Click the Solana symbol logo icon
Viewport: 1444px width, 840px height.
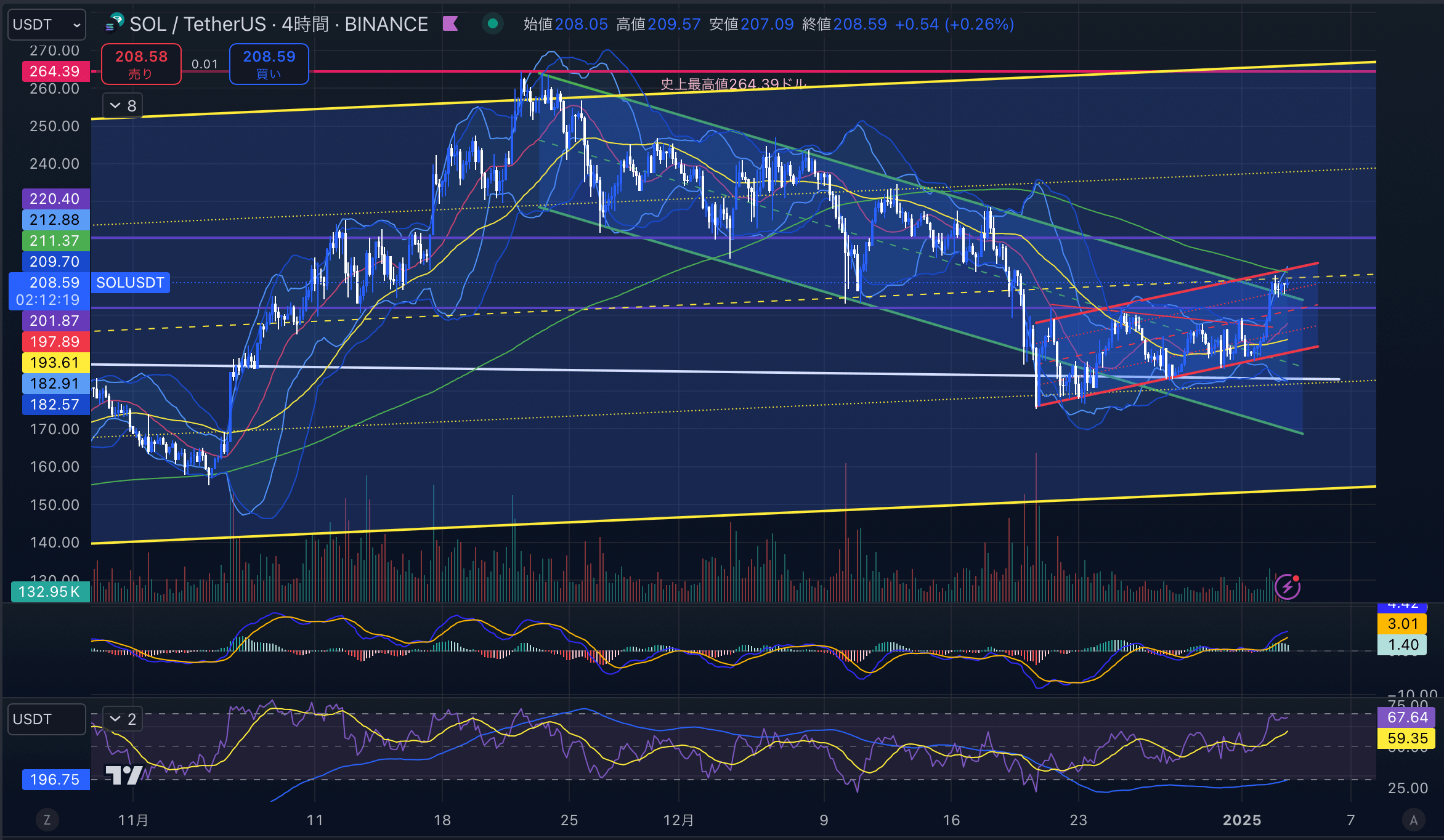(x=115, y=23)
